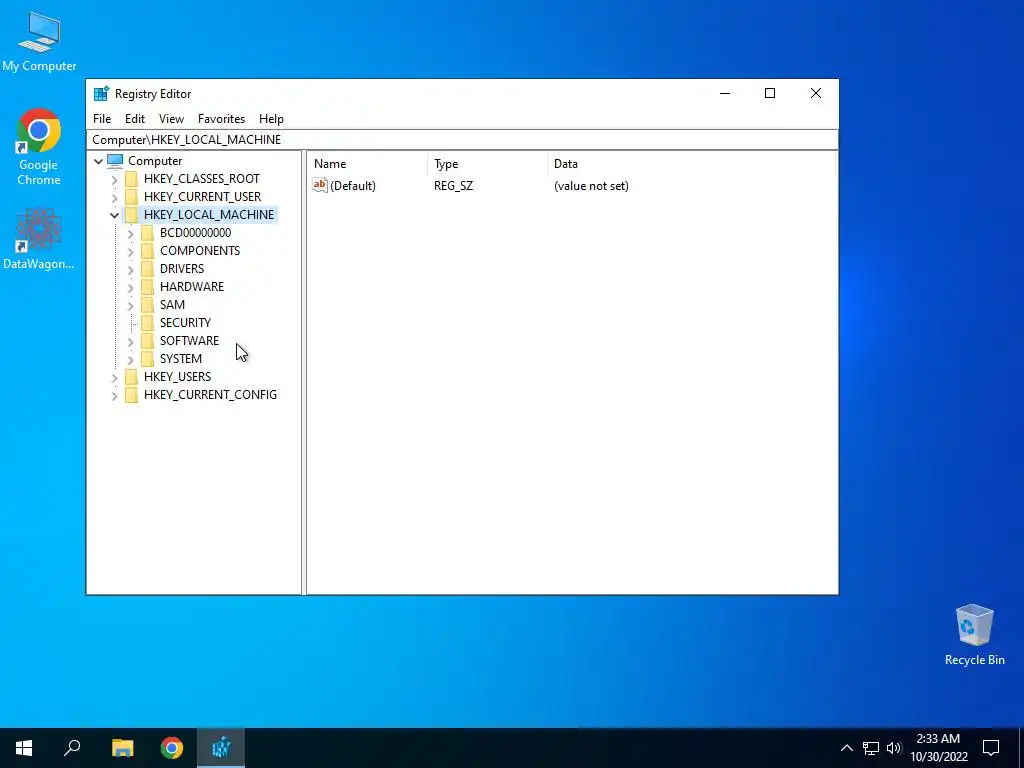The height and width of the screenshot is (768, 1024).
Task: Maximize the Registry Editor window
Action: [770, 93]
